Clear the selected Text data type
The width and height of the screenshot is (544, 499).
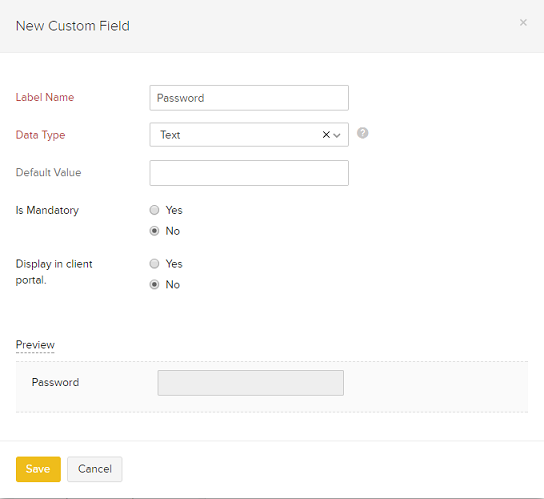(326, 135)
